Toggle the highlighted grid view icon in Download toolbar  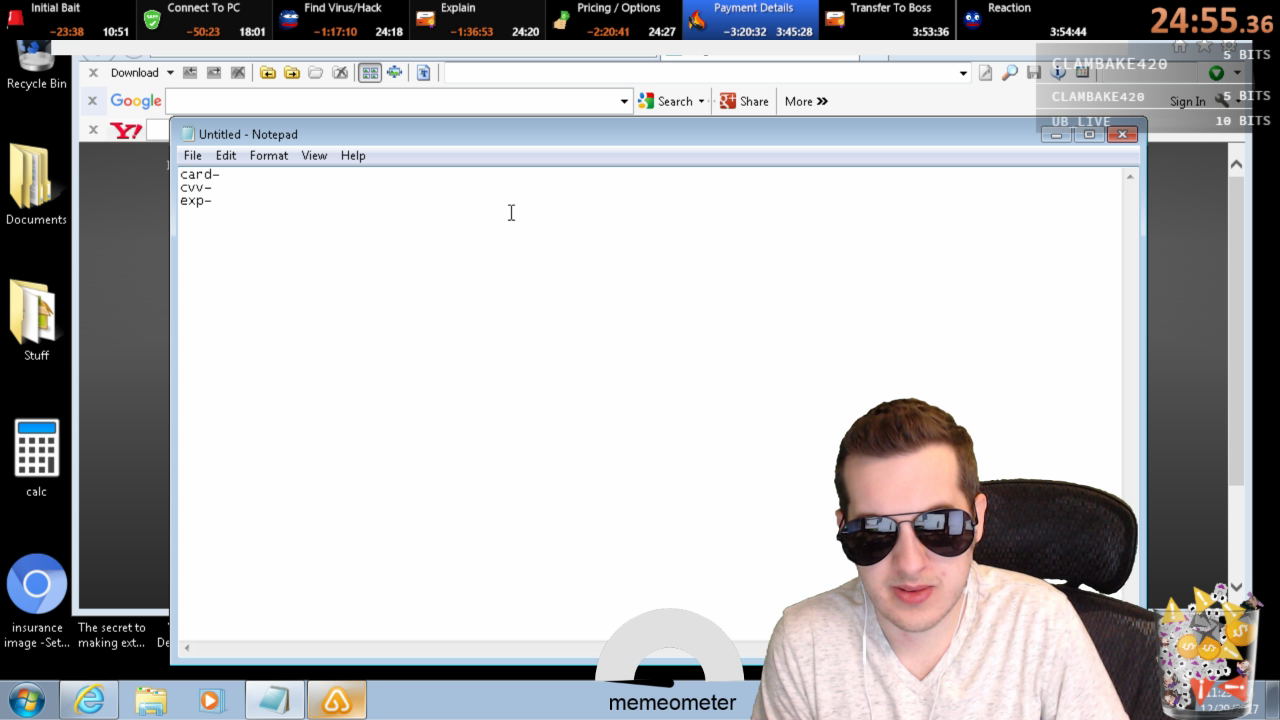click(370, 73)
